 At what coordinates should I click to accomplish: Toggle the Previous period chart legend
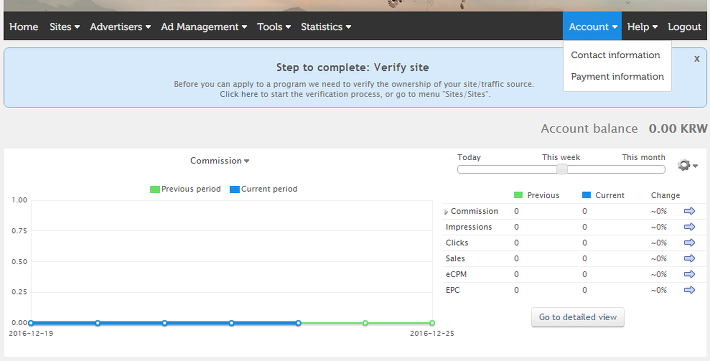click(185, 189)
